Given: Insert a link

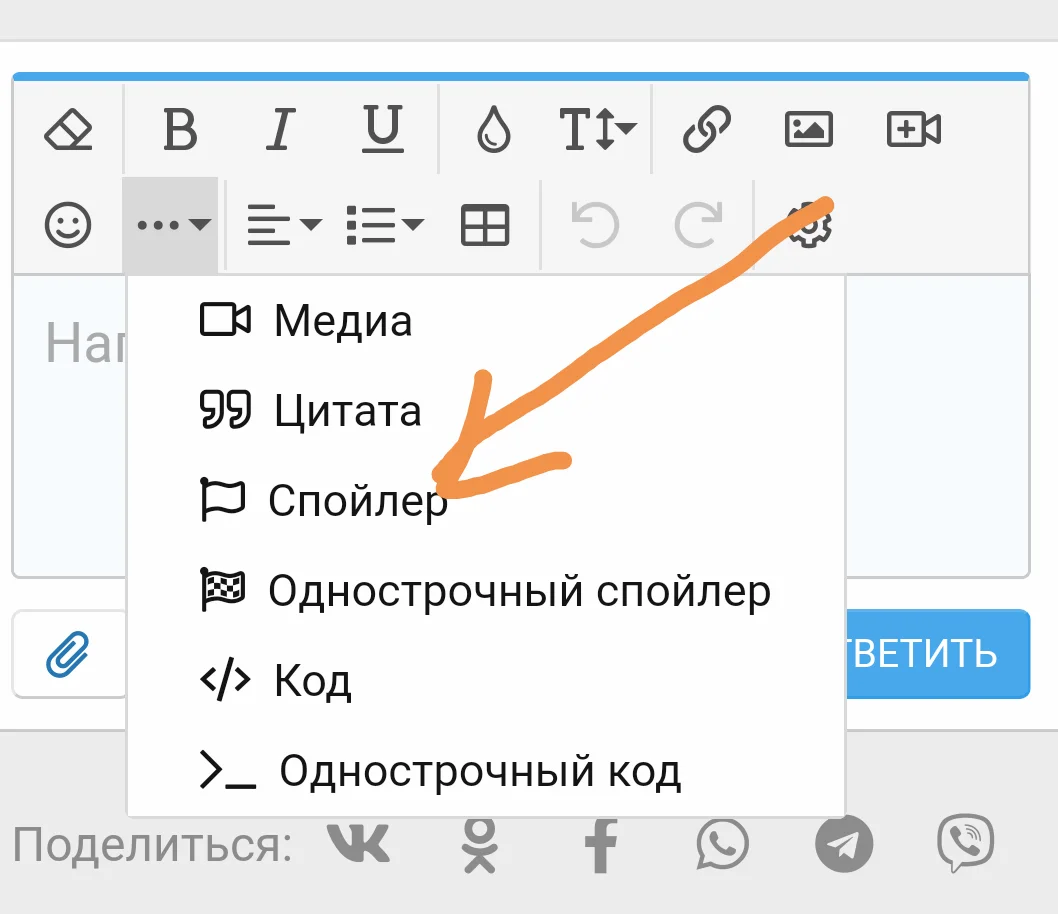Looking at the screenshot, I should (706, 128).
